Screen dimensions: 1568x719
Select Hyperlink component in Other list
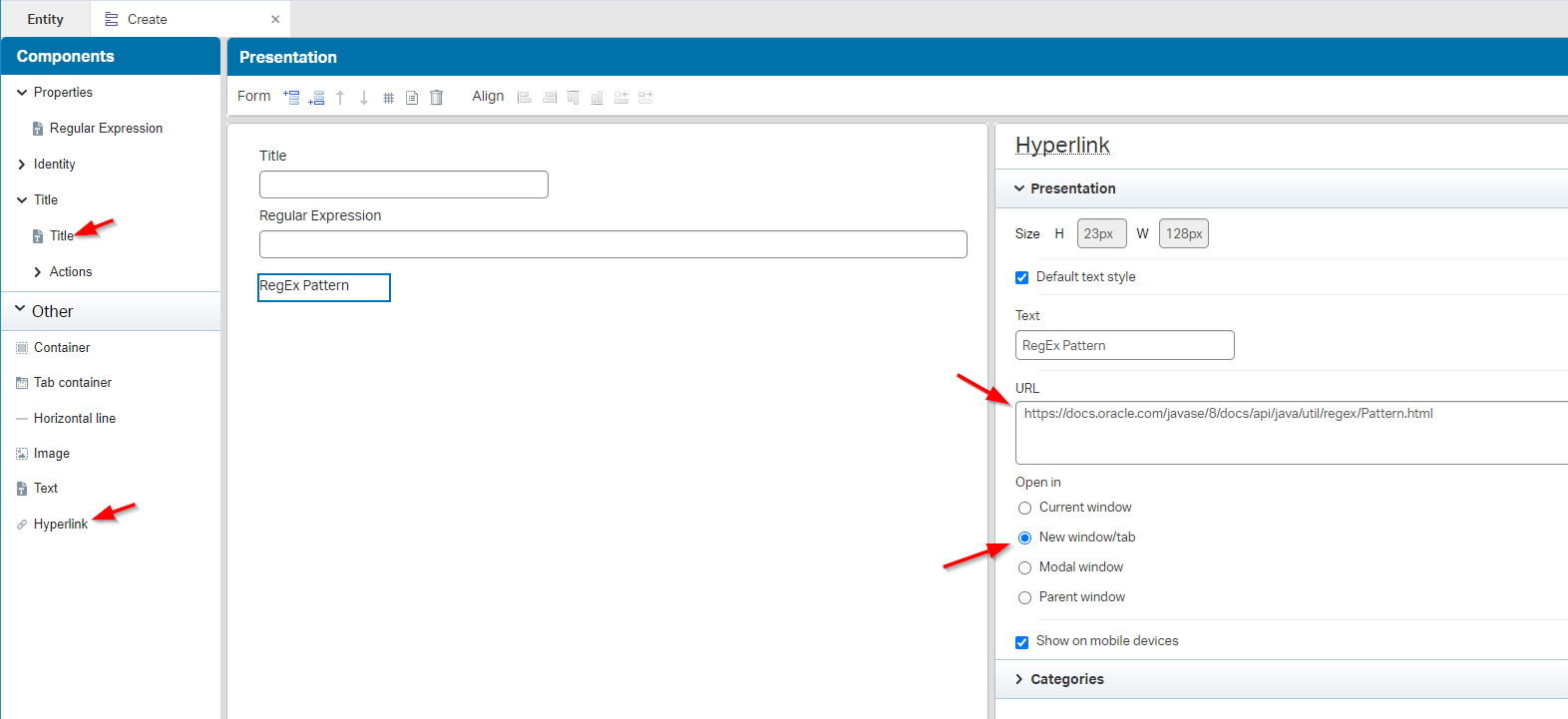pos(60,525)
